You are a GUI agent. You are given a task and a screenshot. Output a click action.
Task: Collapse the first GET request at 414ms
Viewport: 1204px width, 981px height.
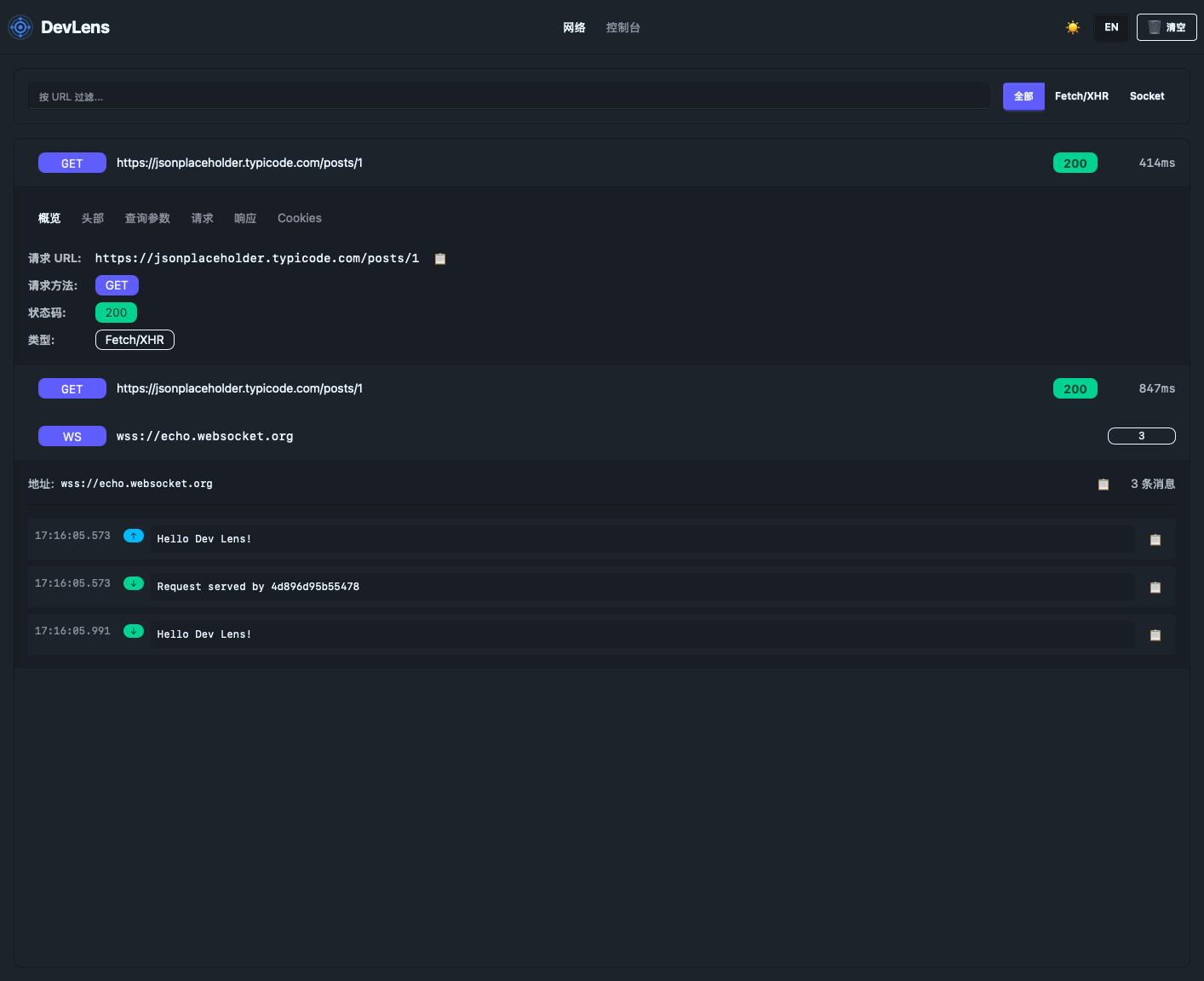point(602,163)
